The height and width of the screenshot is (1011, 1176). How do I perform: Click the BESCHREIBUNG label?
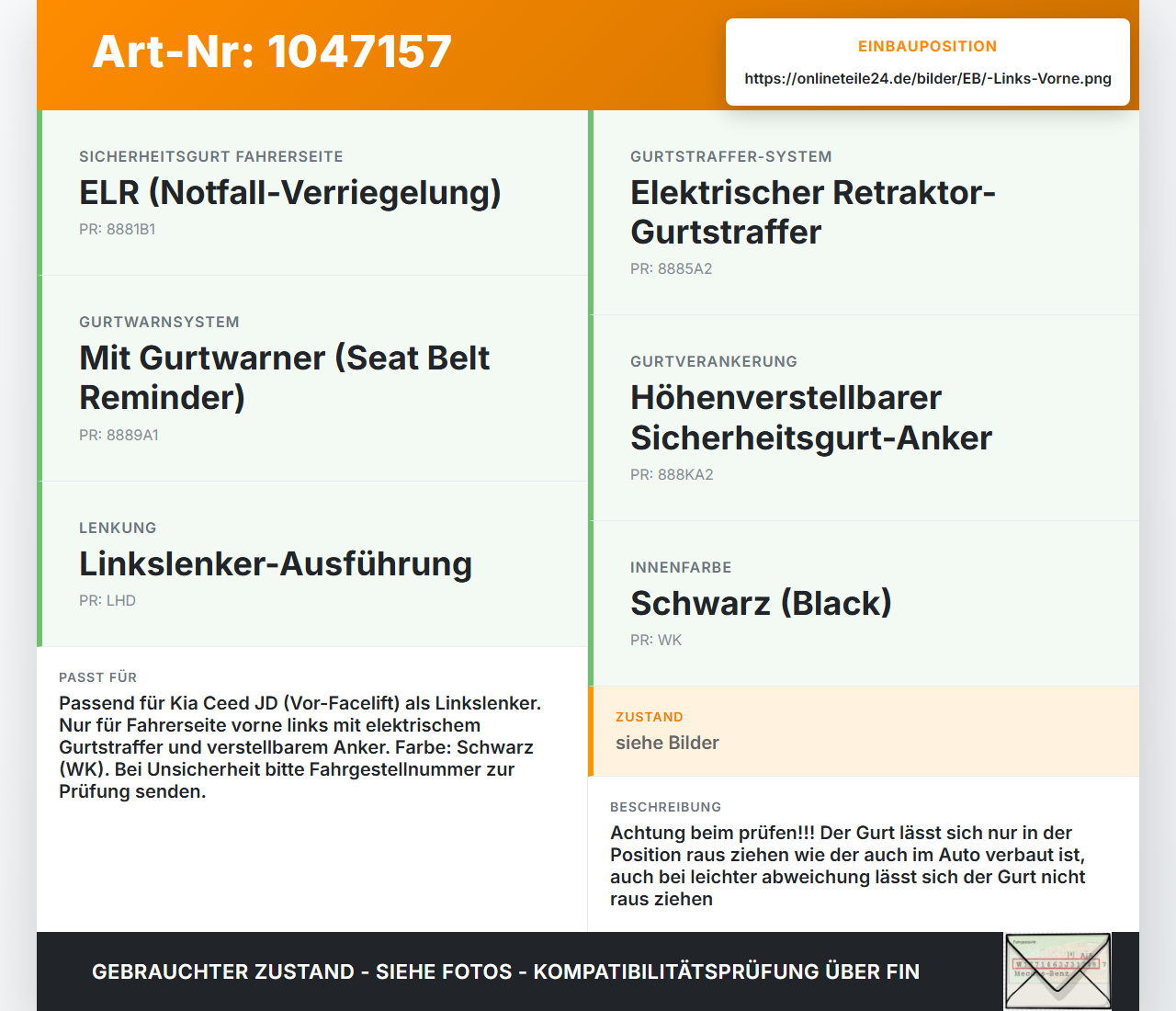click(666, 807)
